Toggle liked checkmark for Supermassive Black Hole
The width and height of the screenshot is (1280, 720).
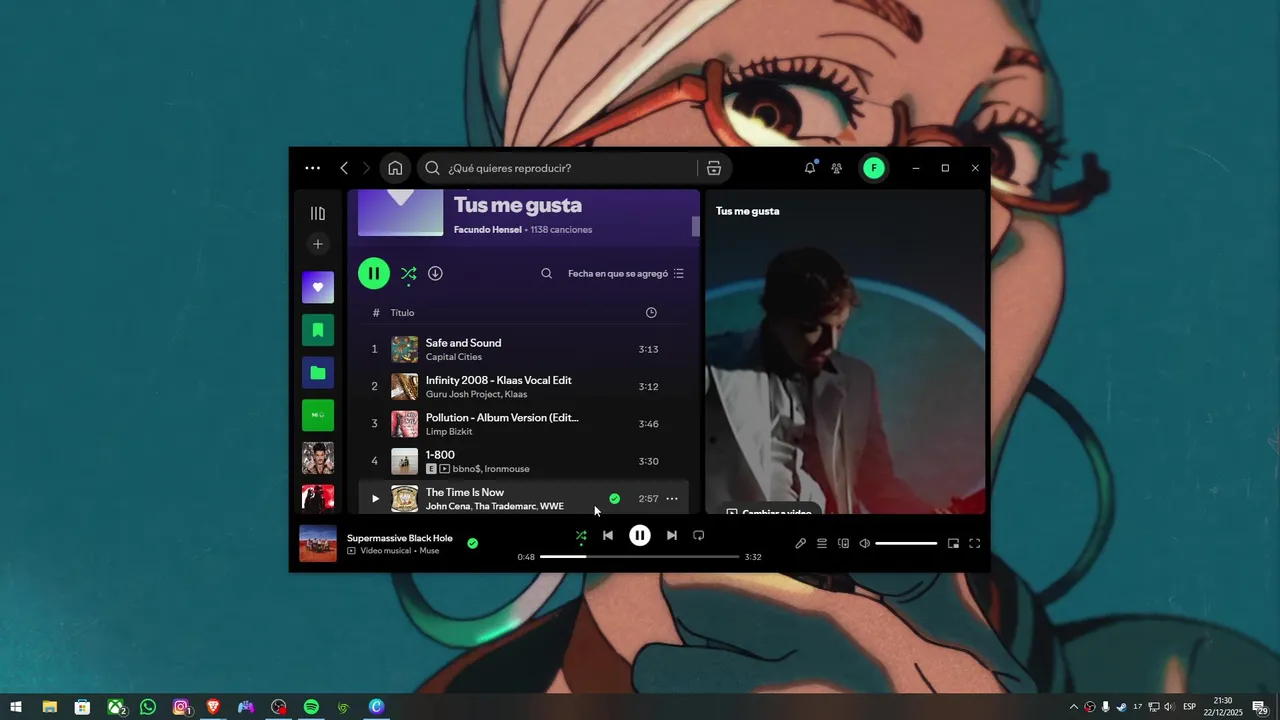(473, 543)
